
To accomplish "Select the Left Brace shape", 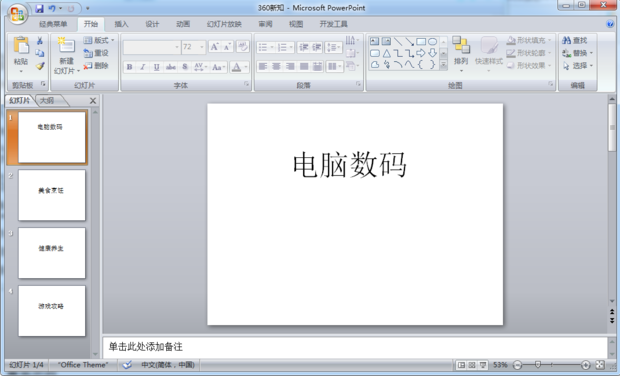I will point(421,64).
